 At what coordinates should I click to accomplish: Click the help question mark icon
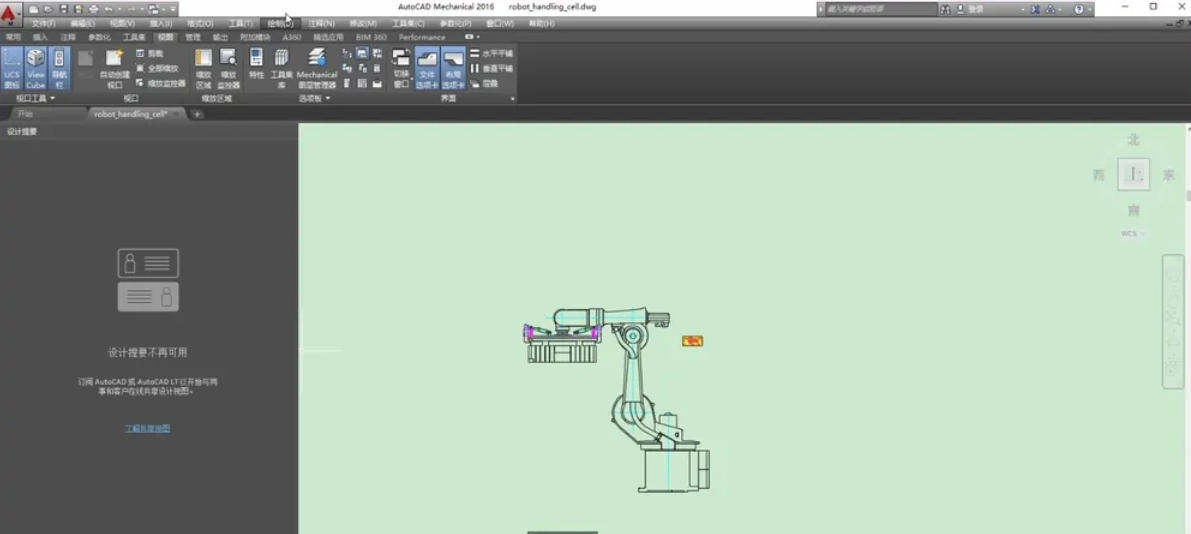tap(1078, 9)
